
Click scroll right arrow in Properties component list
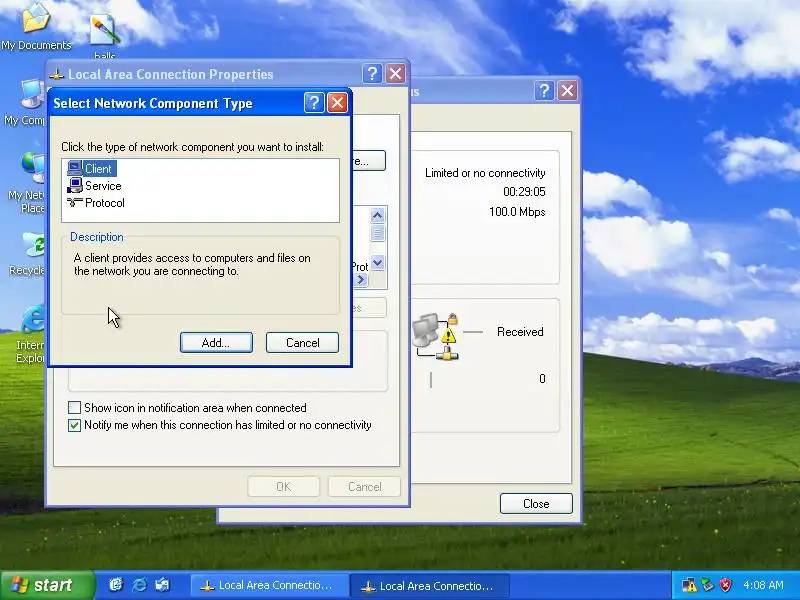(x=361, y=280)
